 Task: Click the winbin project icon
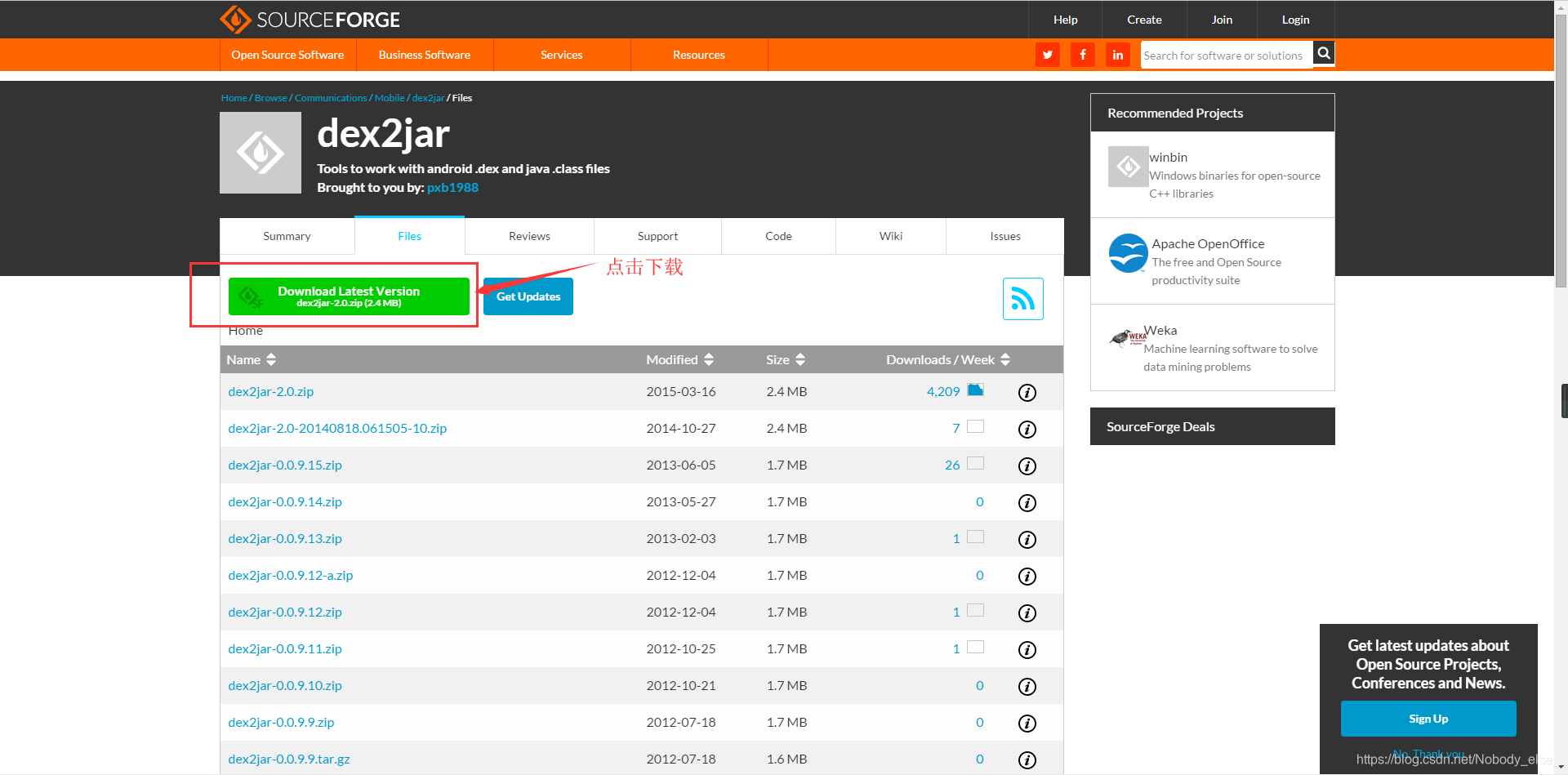[1129, 167]
